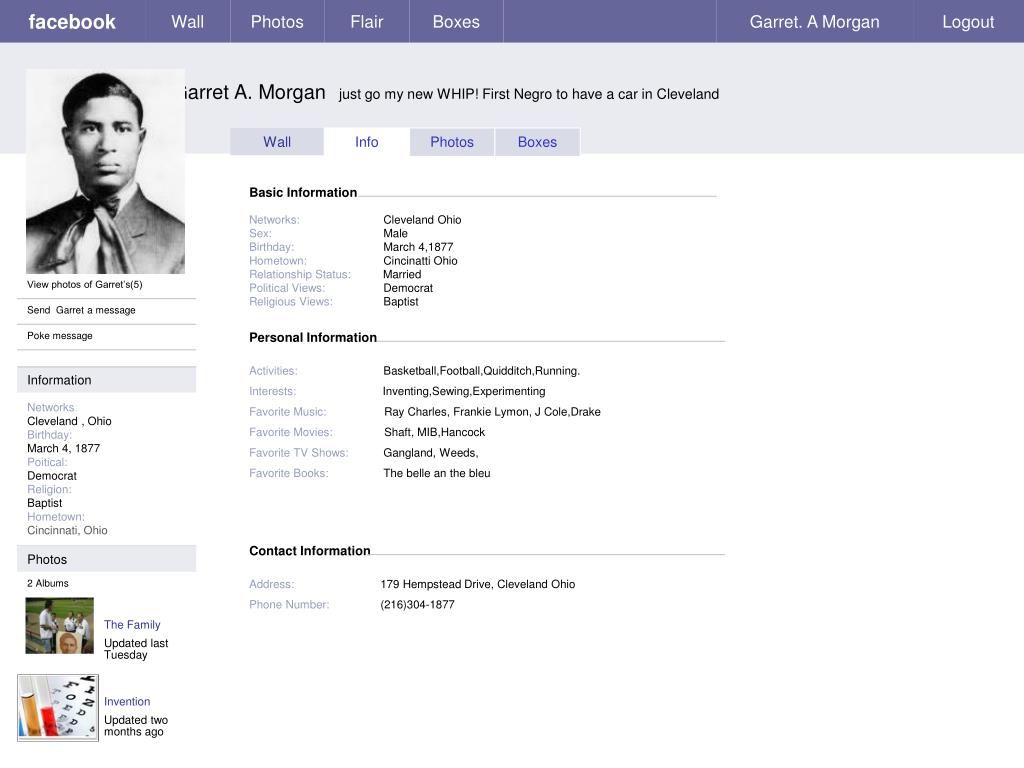1024x768 pixels.
Task: Click the Religious Views value Baptist
Action: 400,302
